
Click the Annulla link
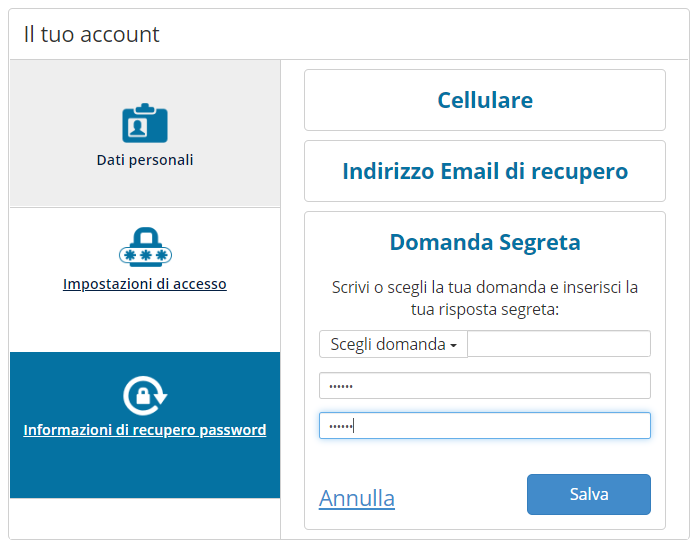coord(357,498)
